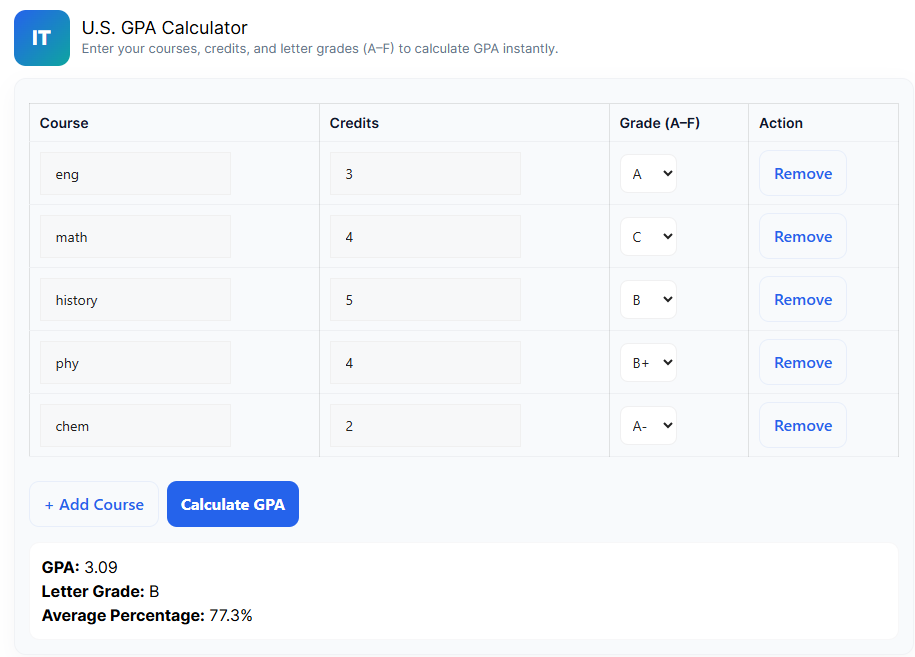Open the grade dropdown for eng
Viewport: 915px width, 657px height.
coord(648,174)
